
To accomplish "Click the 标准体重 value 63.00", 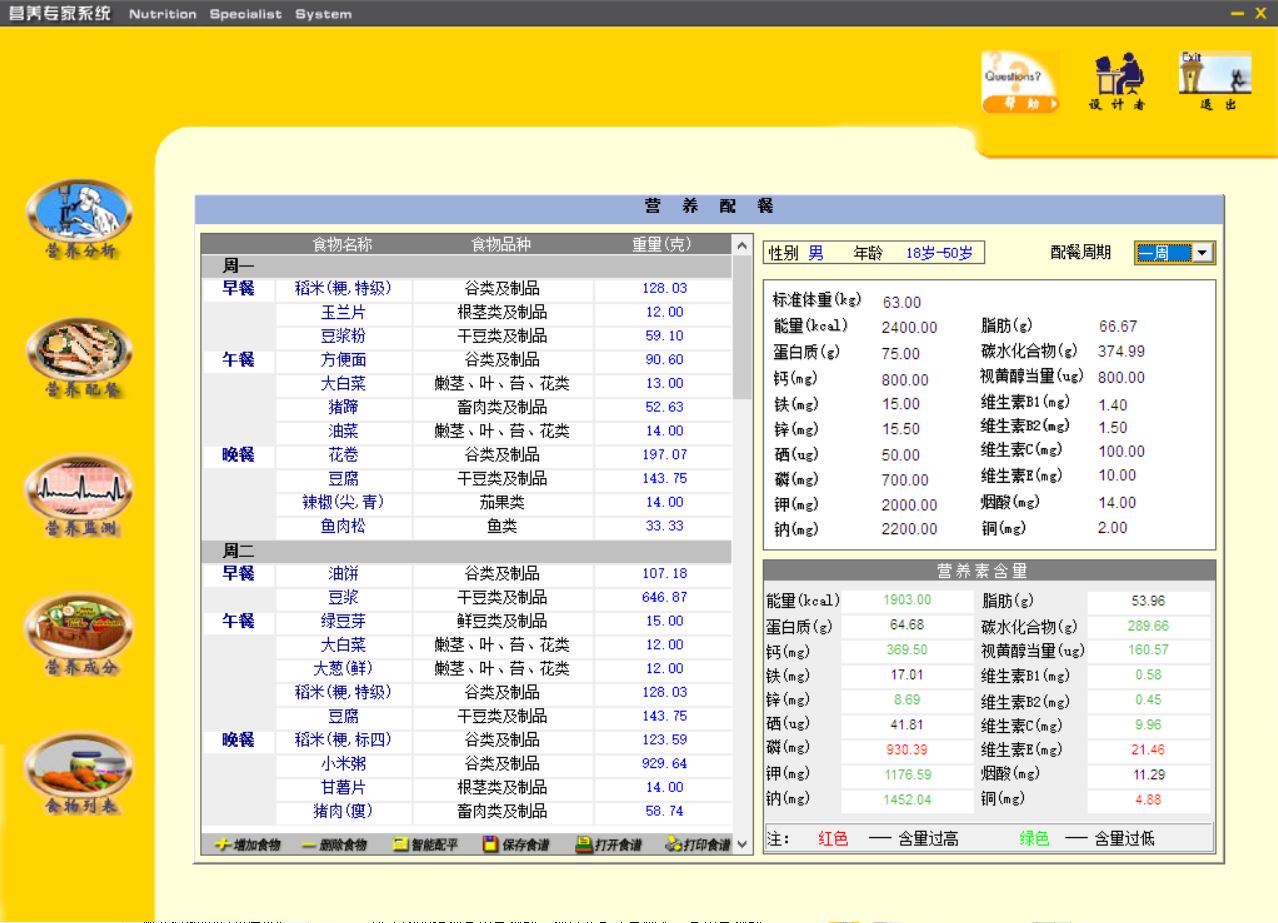I will pos(902,302).
